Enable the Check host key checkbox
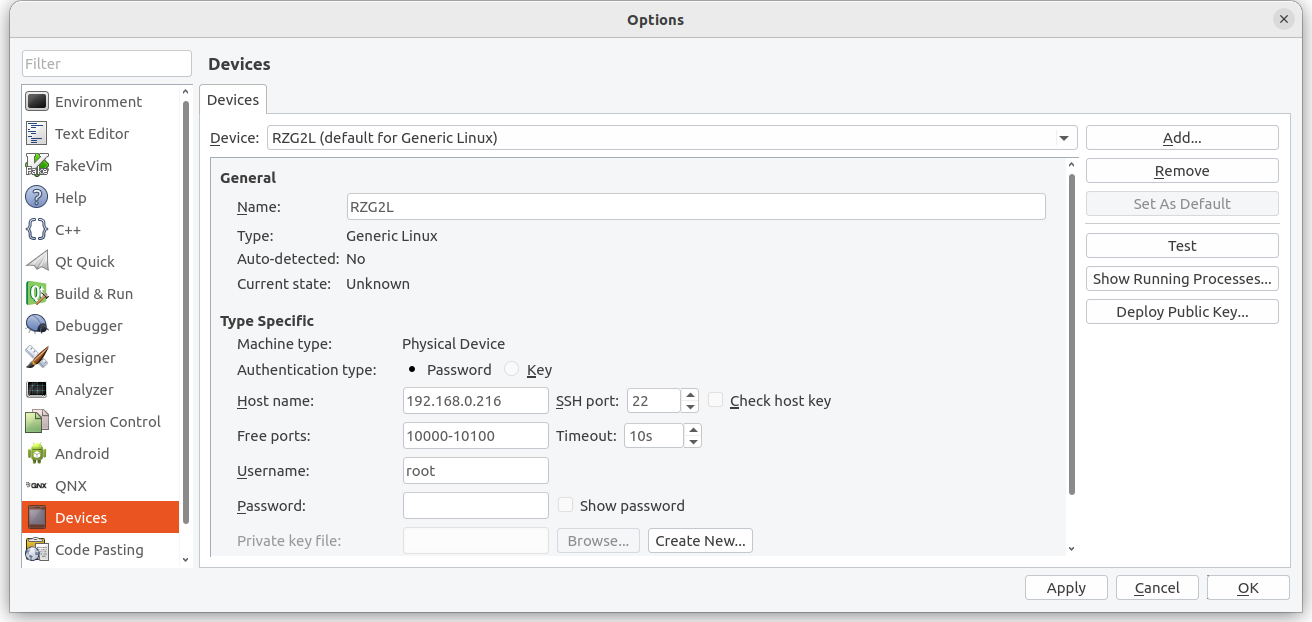 (x=716, y=400)
